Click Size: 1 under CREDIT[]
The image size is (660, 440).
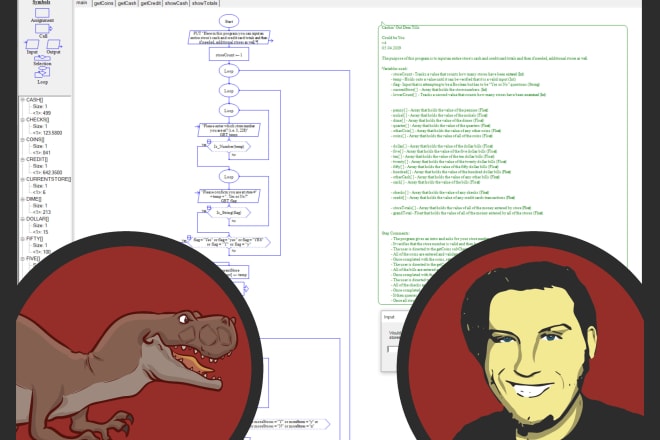pyautogui.click(x=40, y=166)
